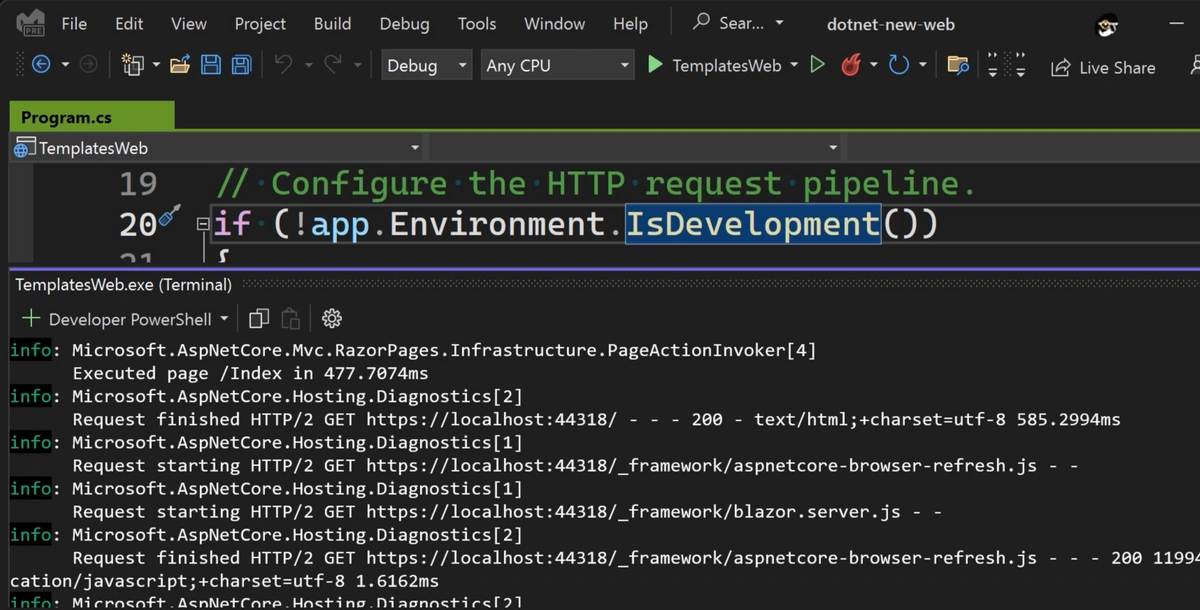Open the Debug menu in menu bar
This screenshot has width=1200, height=610.
[x=404, y=23]
